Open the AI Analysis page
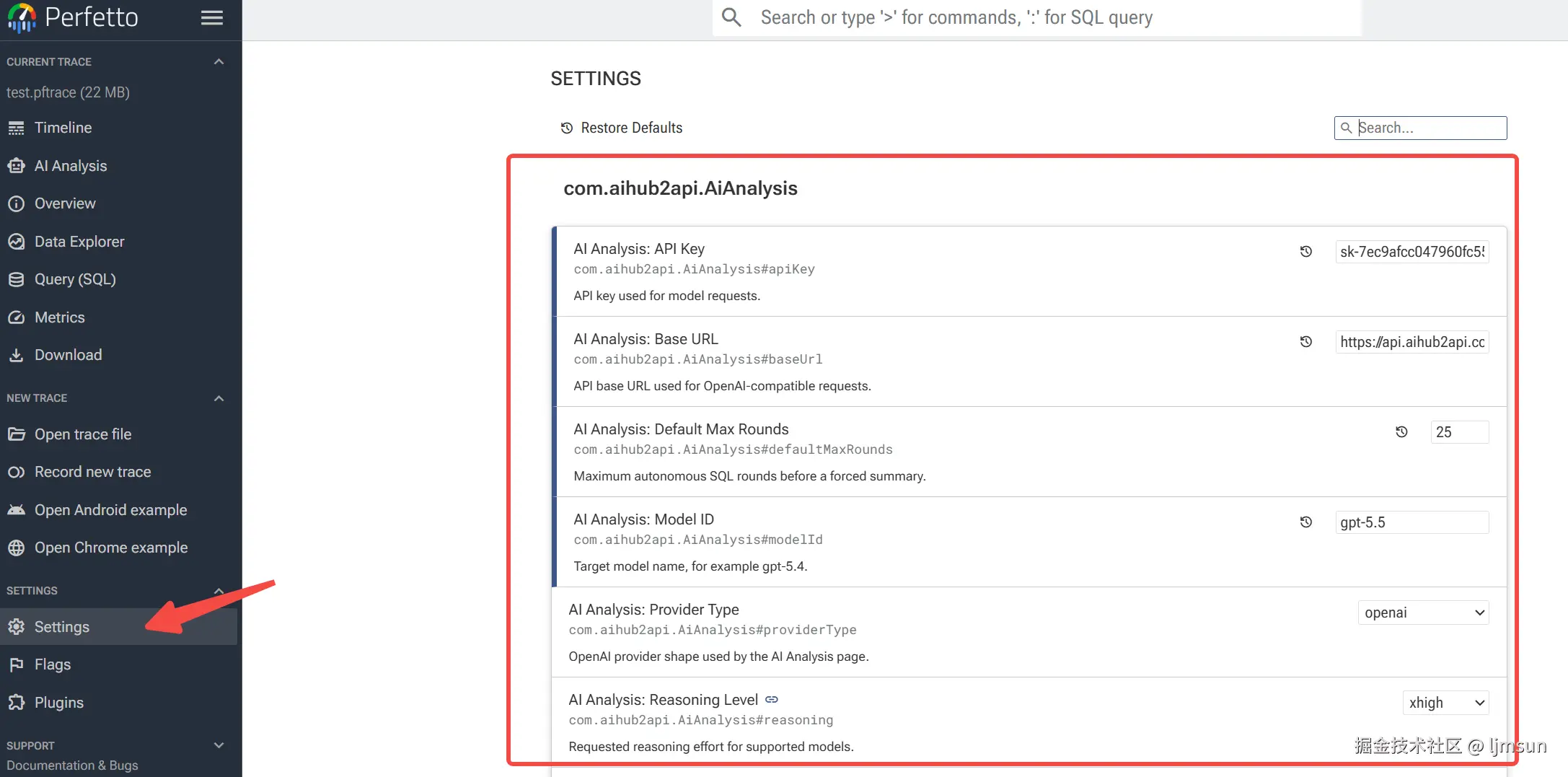 pos(71,166)
